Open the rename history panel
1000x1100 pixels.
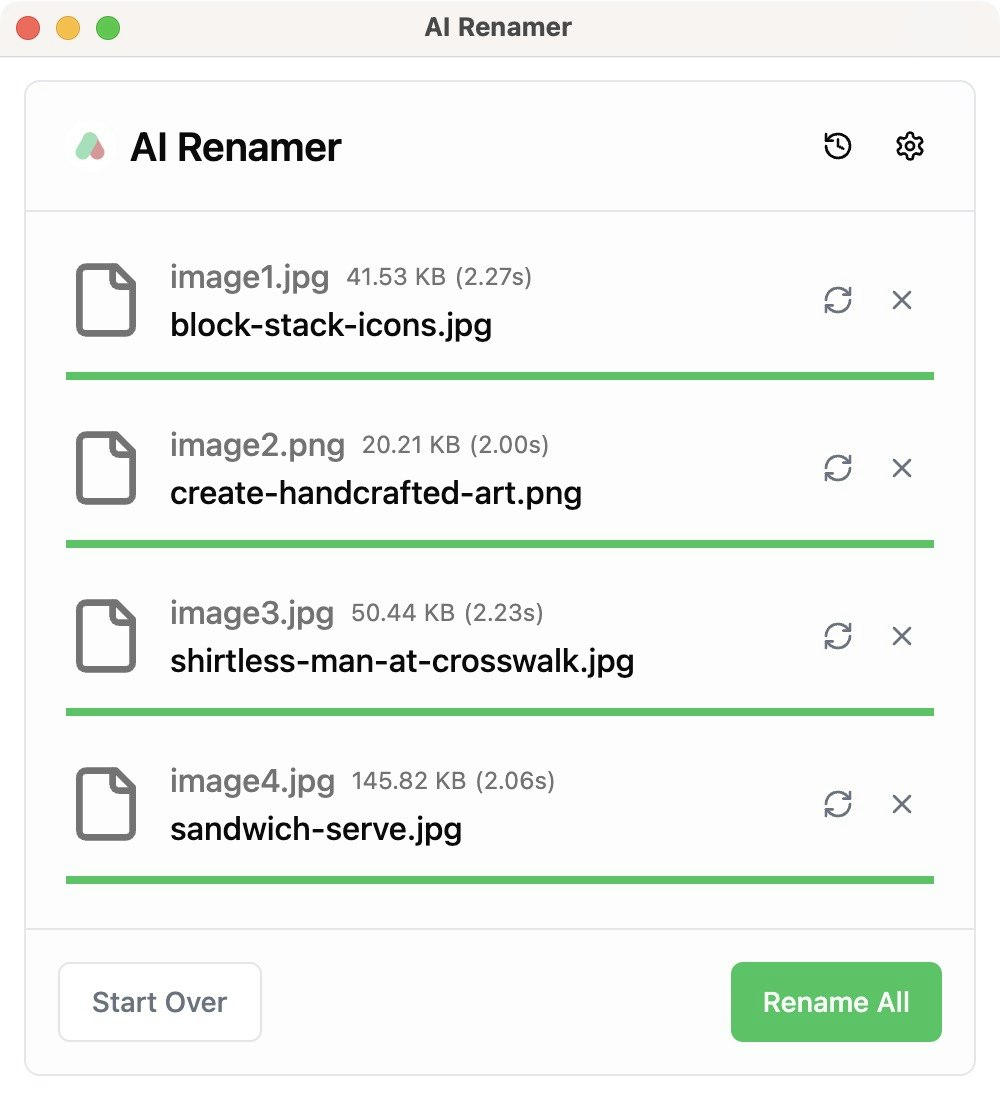coord(836,146)
